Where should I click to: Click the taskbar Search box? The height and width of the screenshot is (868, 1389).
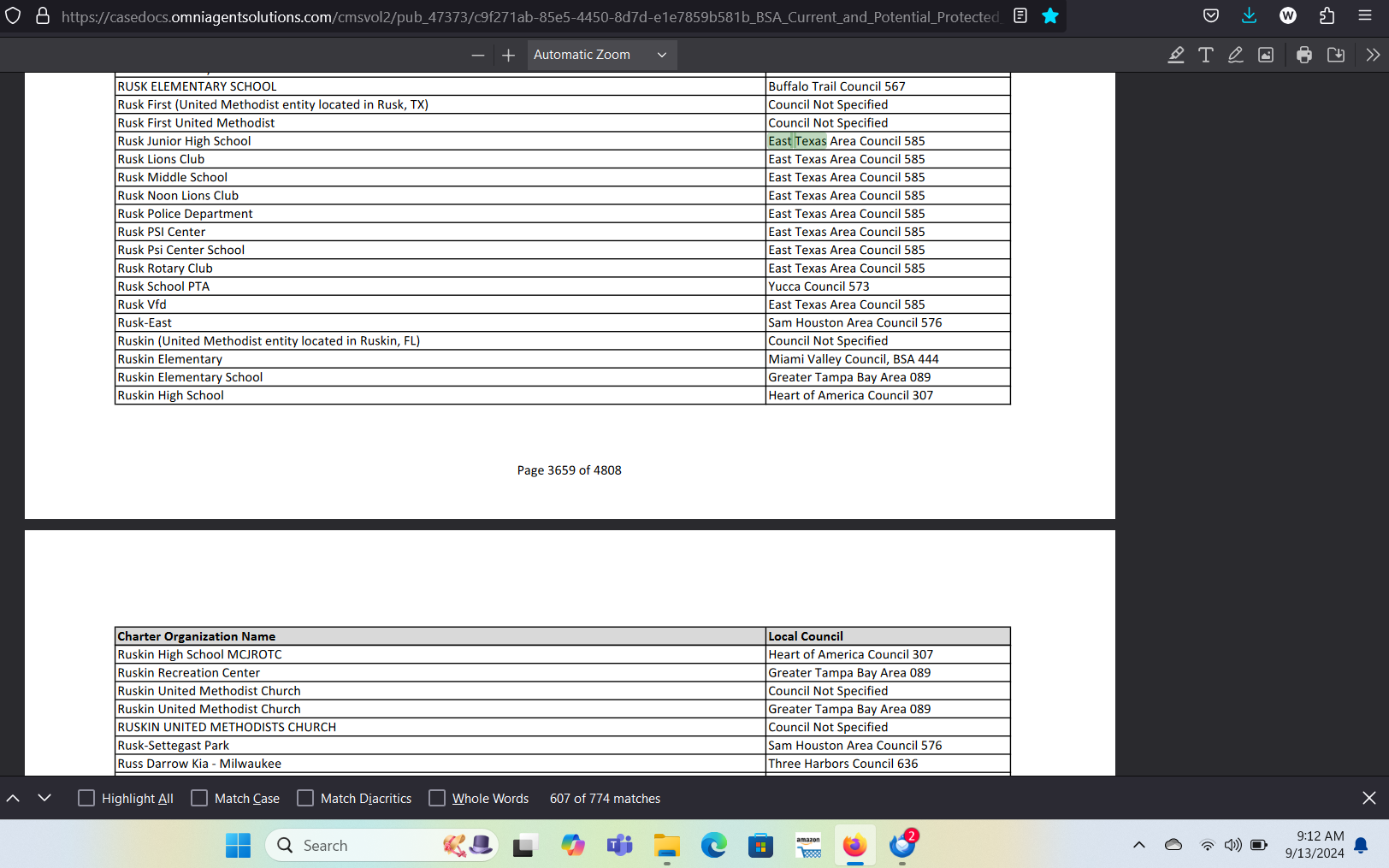point(381,845)
